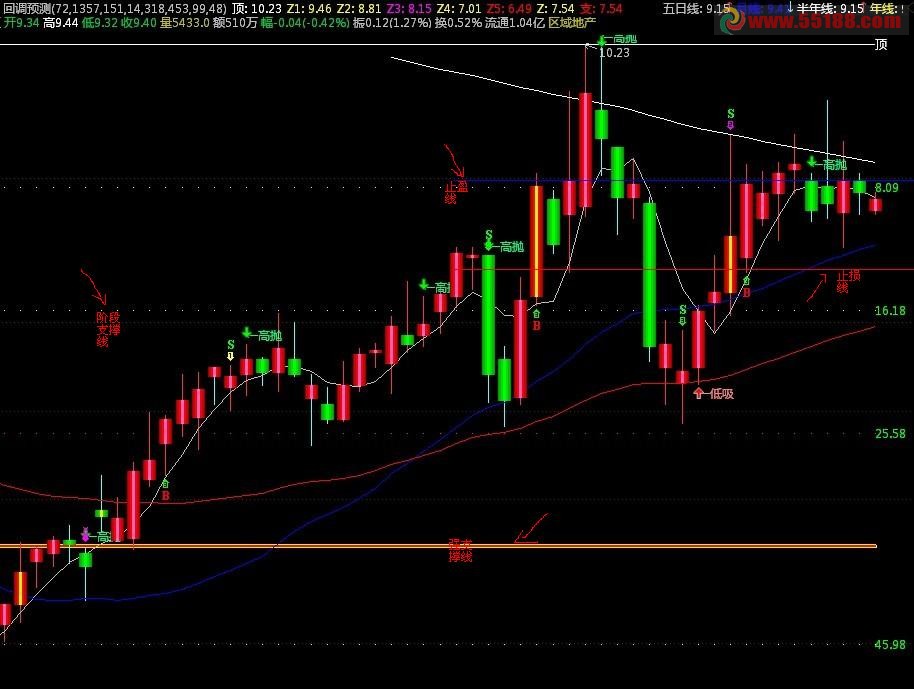
Task: Click the open price 开9.34
Action: pos(22,23)
